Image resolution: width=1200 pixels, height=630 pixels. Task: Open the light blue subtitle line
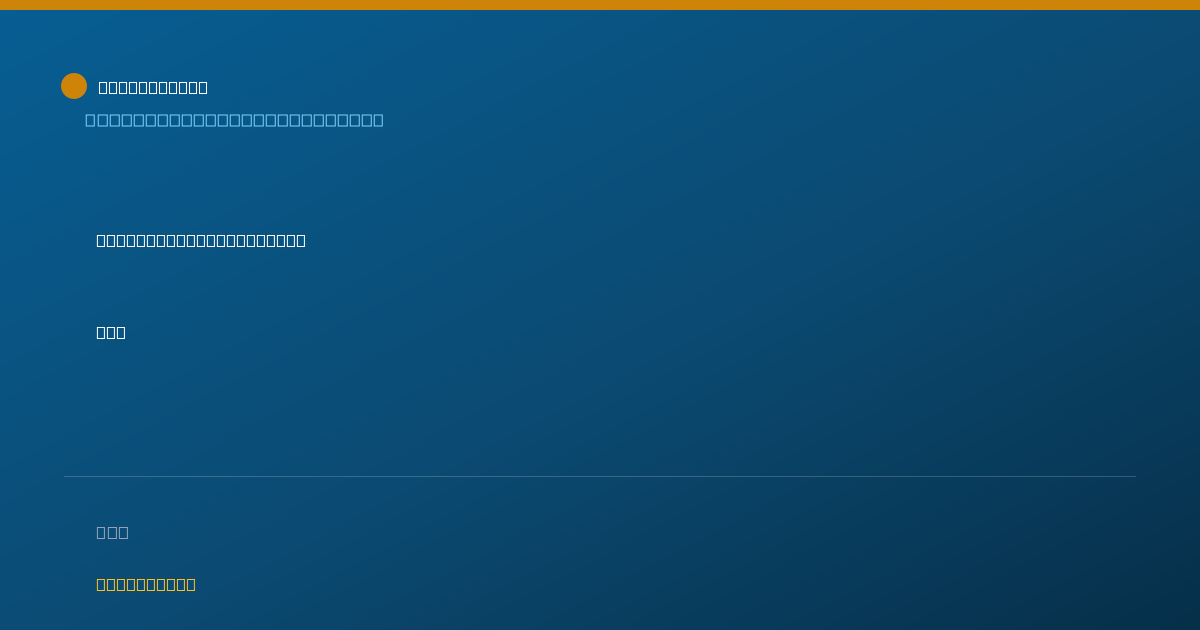[x=234, y=120]
